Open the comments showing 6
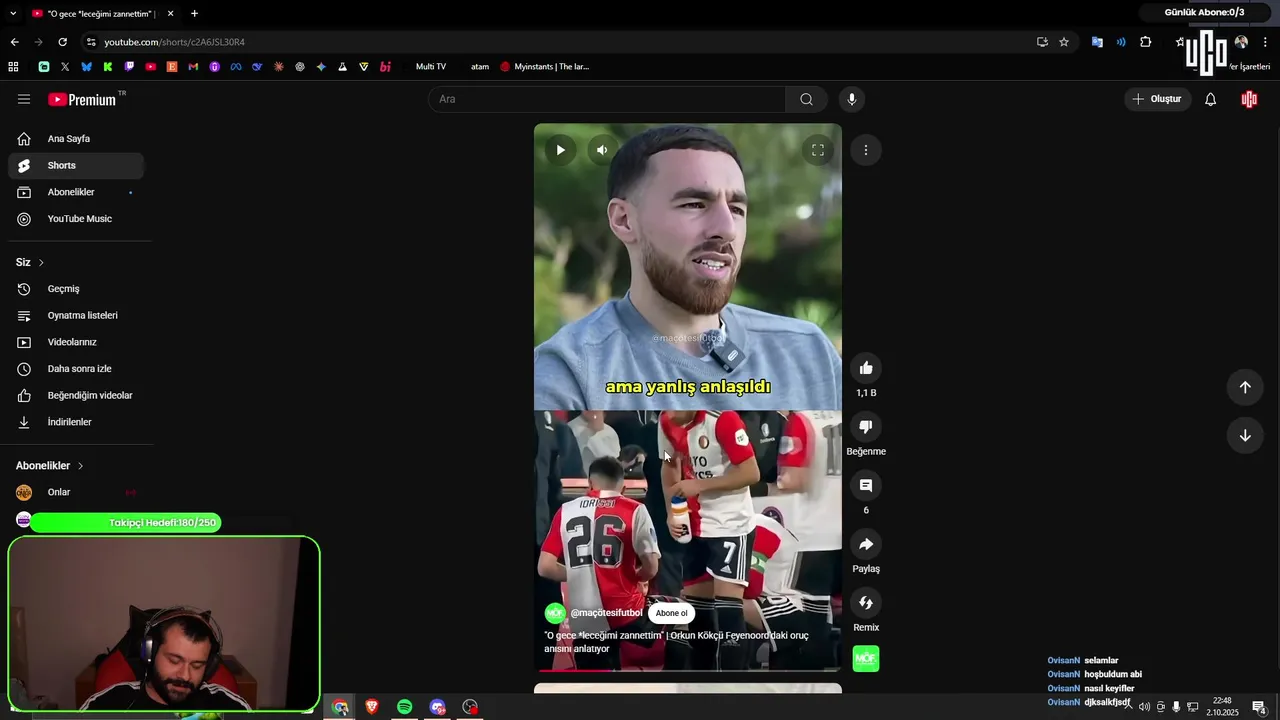Screen dimensions: 1280x720 tap(866, 486)
